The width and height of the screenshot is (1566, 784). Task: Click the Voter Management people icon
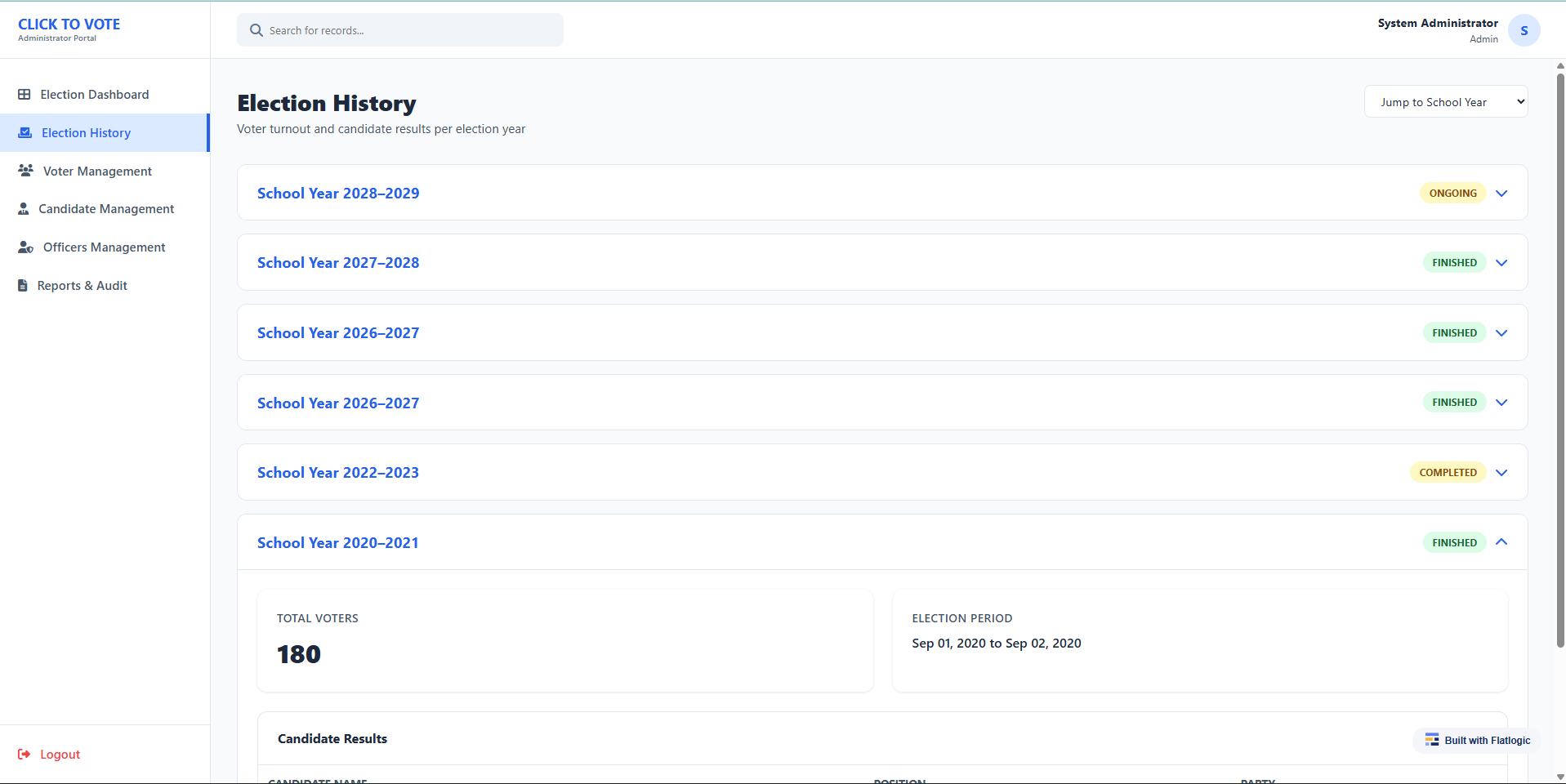click(26, 171)
